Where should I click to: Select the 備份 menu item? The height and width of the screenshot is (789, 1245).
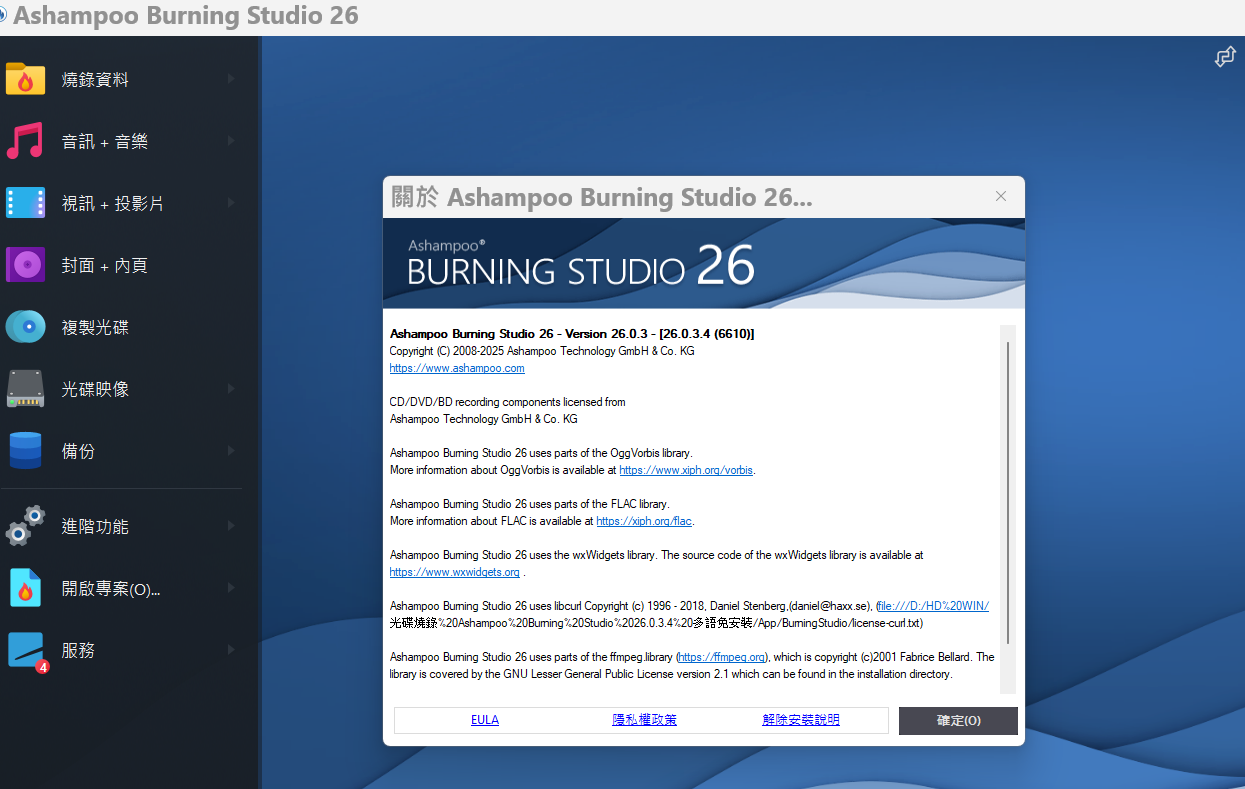122,451
